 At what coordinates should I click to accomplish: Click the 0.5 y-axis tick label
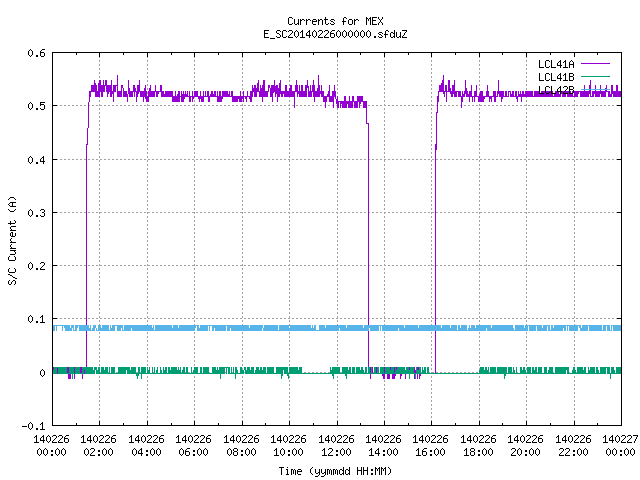pyautogui.click(x=36, y=106)
